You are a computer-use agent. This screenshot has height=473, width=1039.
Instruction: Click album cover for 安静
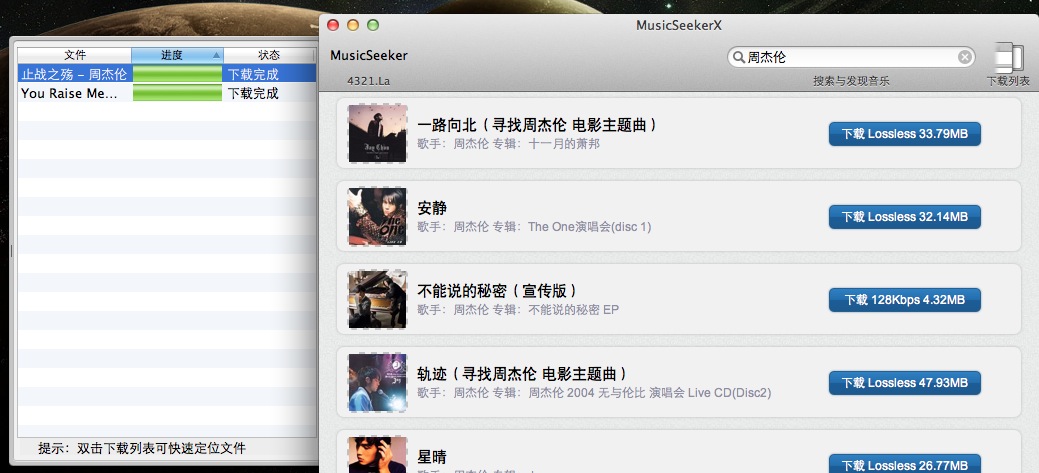pyautogui.click(x=377, y=216)
